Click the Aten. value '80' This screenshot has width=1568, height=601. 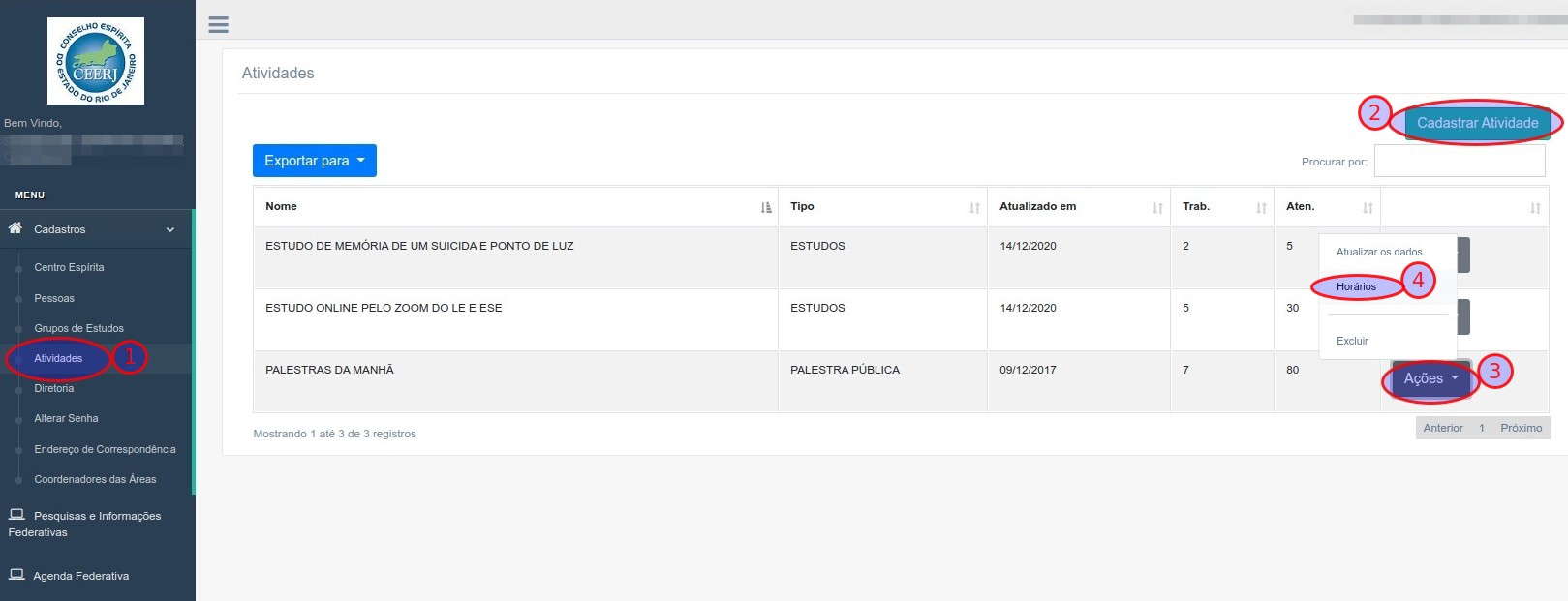click(x=1292, y=370)
